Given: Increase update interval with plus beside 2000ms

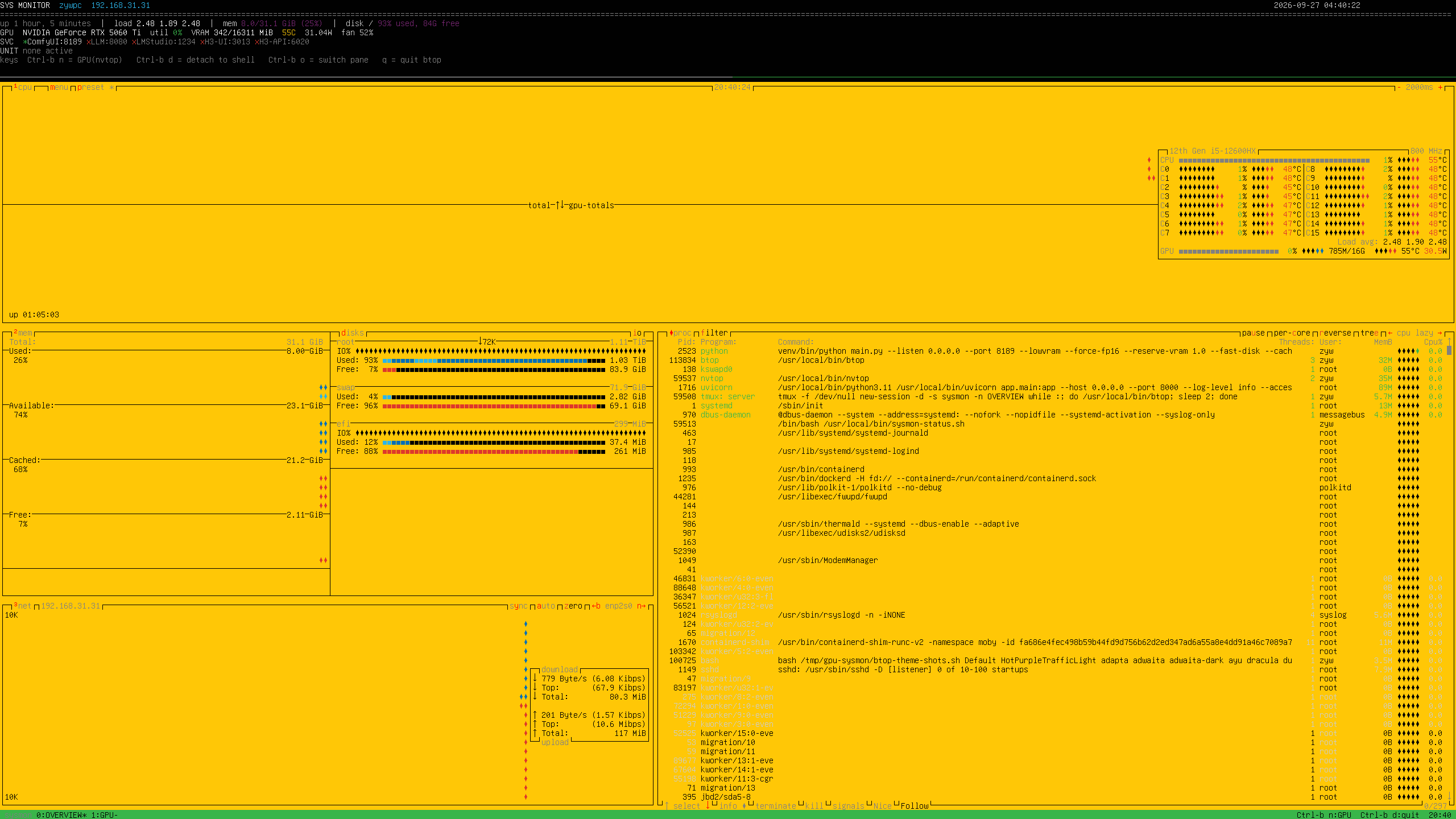Looking at the screenshot, I should pos(1440,87).
